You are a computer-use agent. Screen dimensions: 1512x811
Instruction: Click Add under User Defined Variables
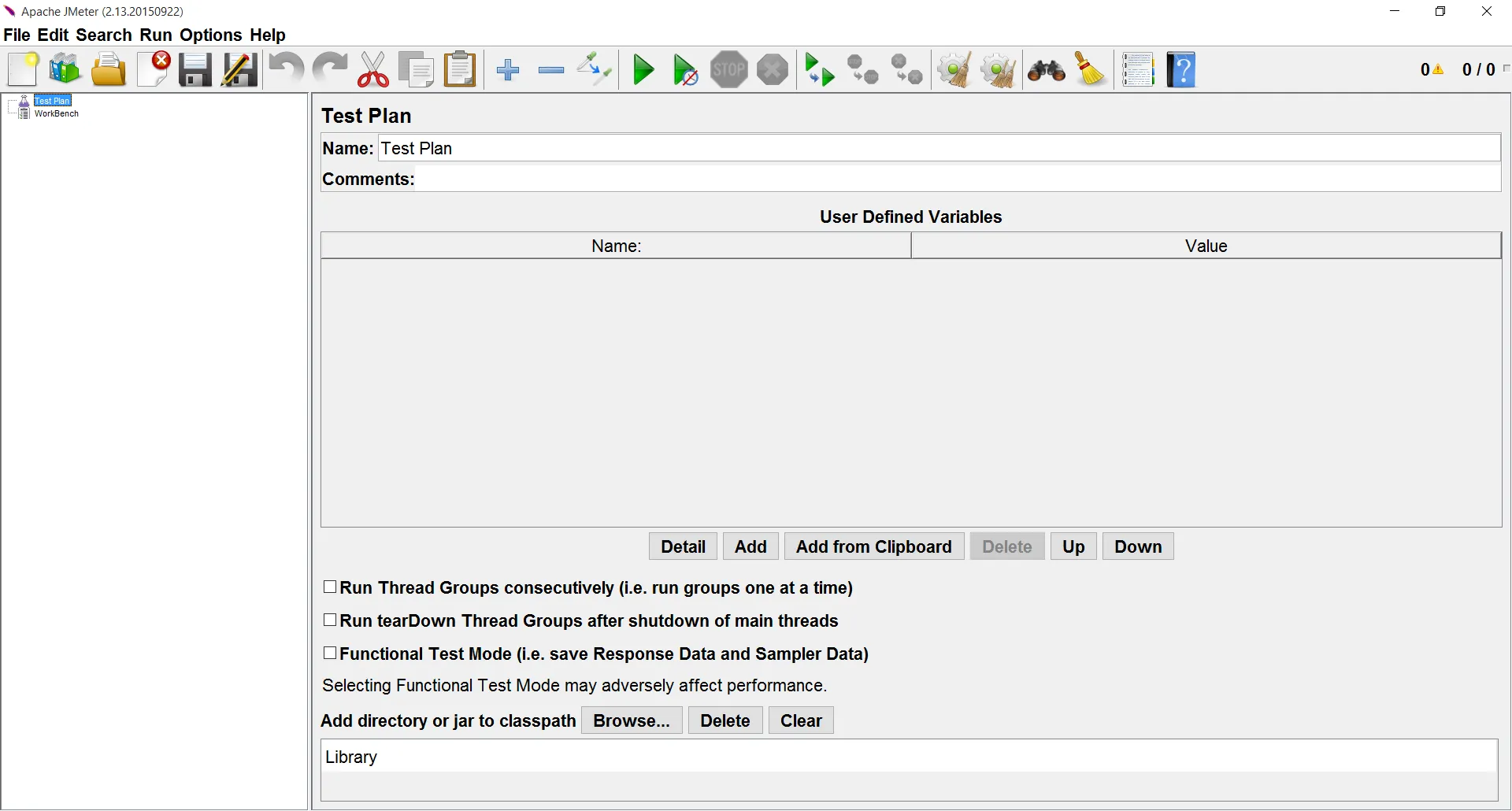pyautogui.click(x=750, y=546)
